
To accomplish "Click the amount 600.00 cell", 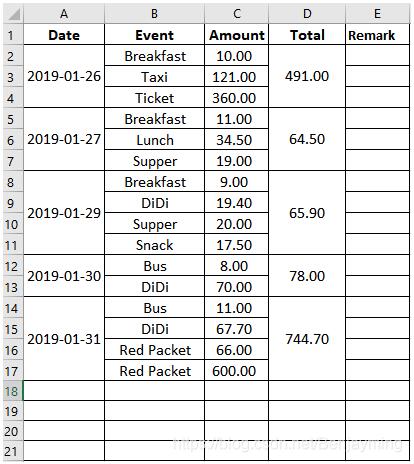I will click(x=237, y=370).
